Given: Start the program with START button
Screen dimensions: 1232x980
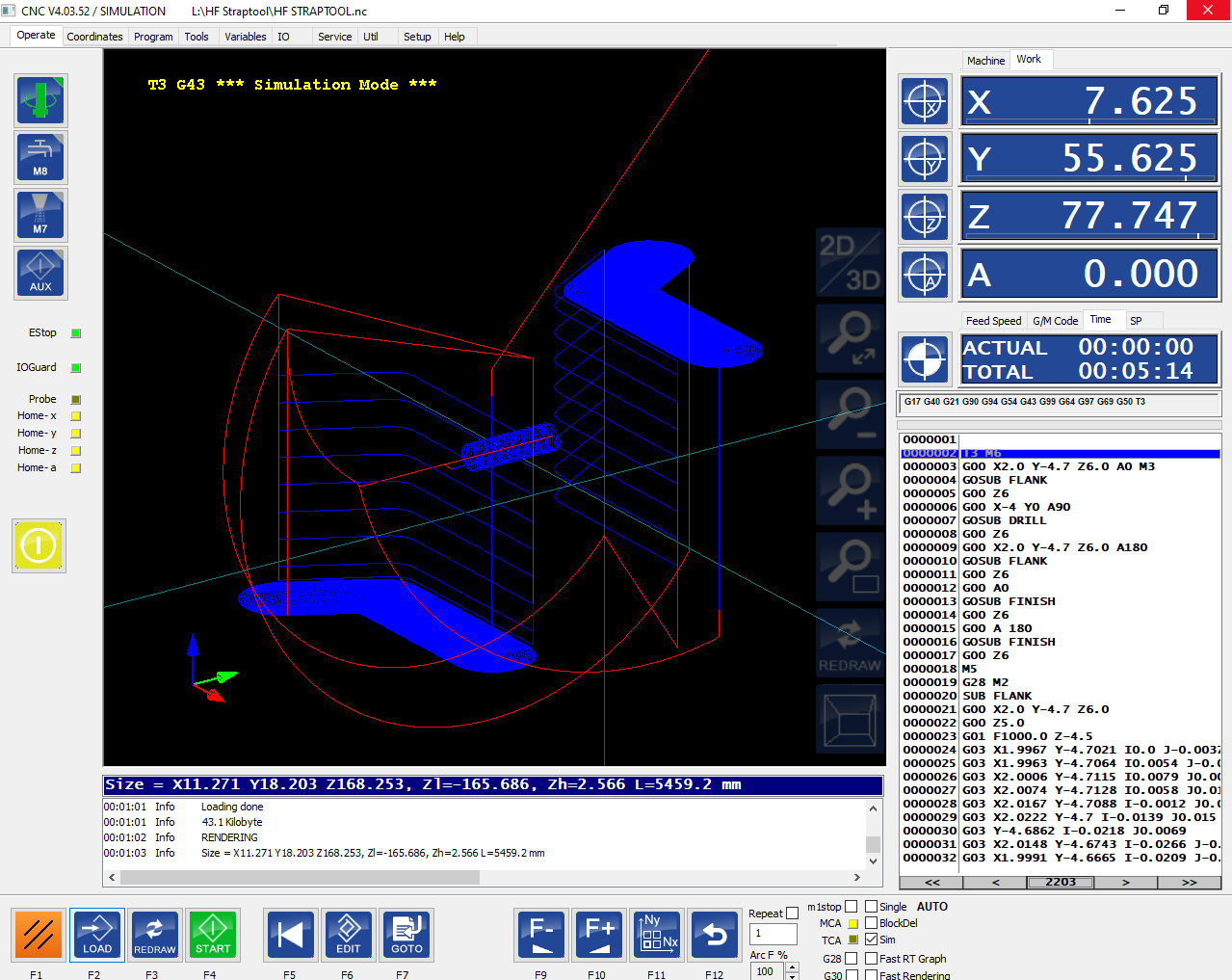Looking at the screenshot, I should click(213, 935).
